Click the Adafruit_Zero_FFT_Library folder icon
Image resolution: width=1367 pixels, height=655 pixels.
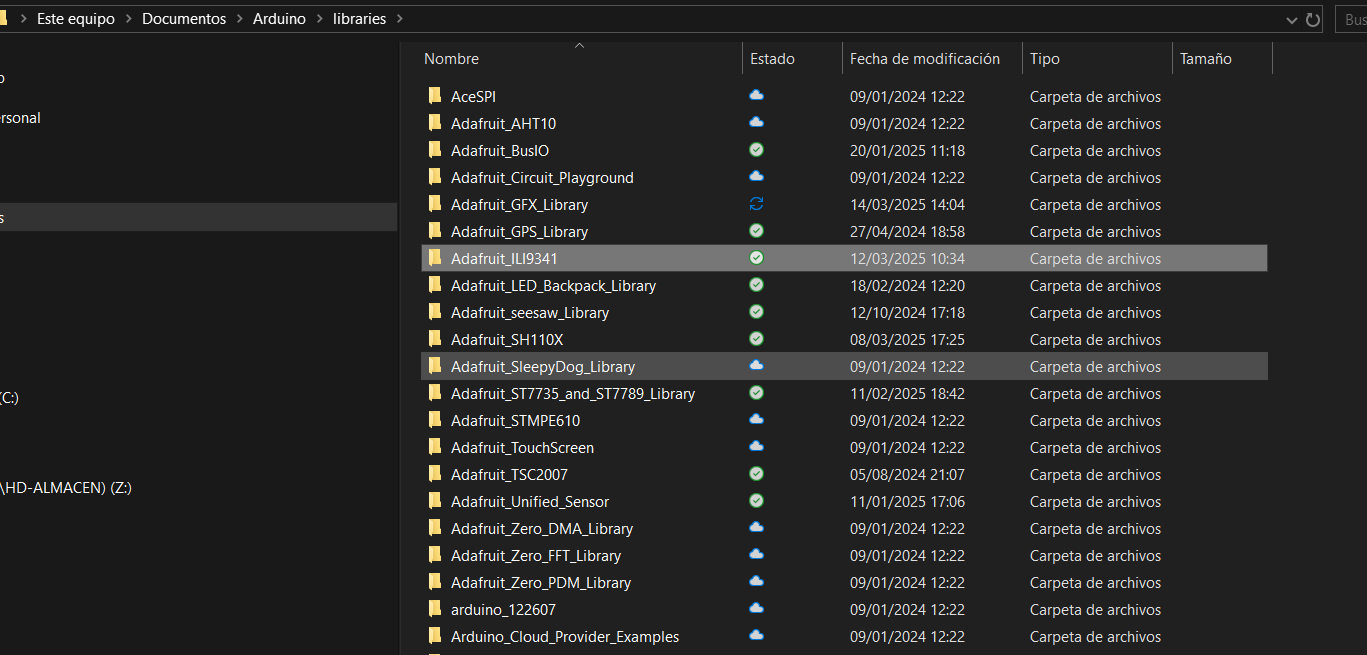click(435, 555)
